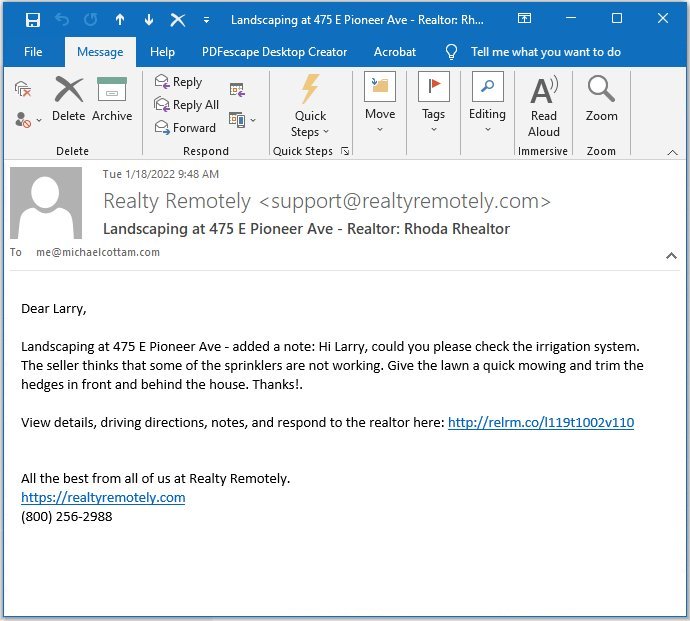Click the Tell me lightbulb icon
690x621 pixels.
coord(451,52)
